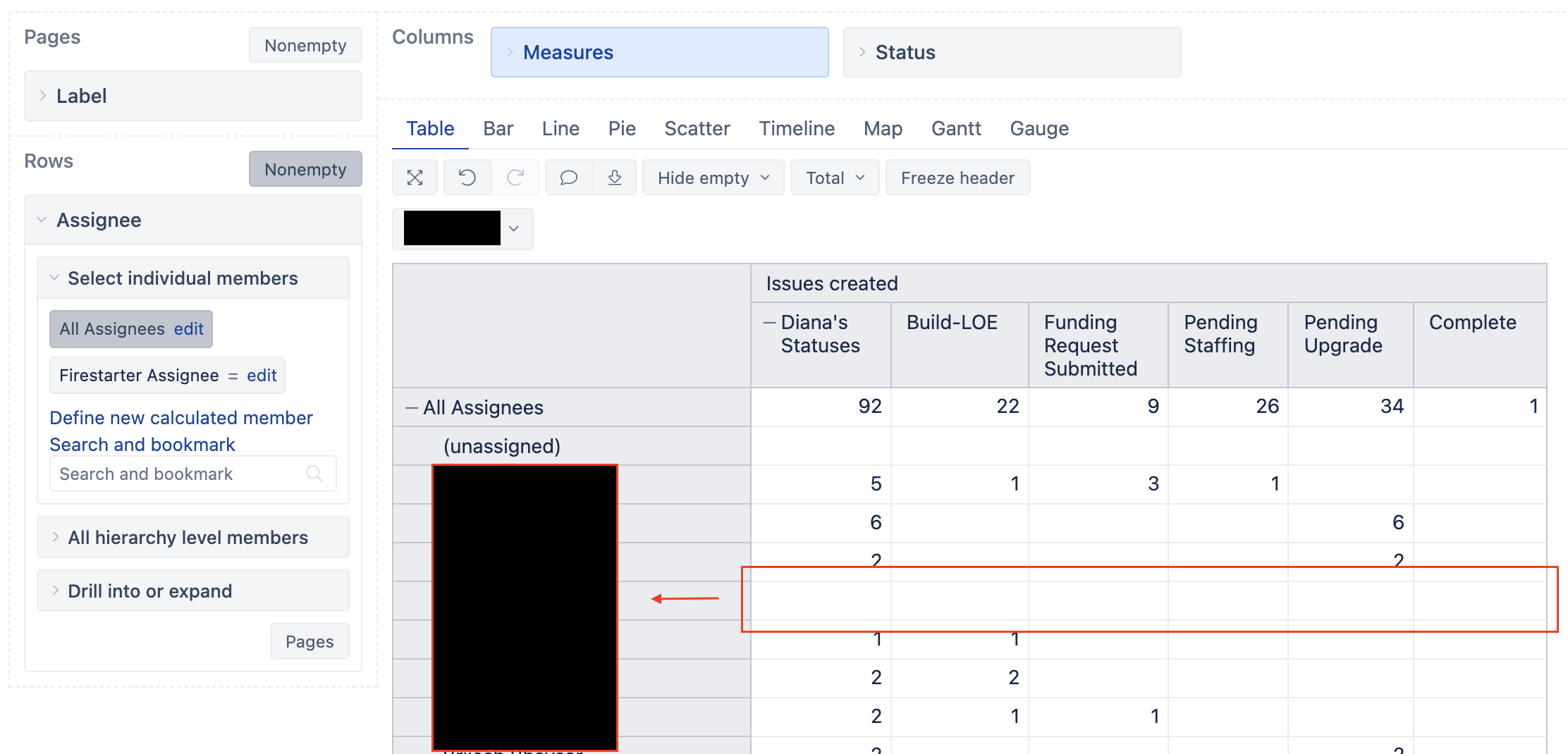Click Define new calculated member link
Viewport: 1568px width, 754px height.
(180, 418)
